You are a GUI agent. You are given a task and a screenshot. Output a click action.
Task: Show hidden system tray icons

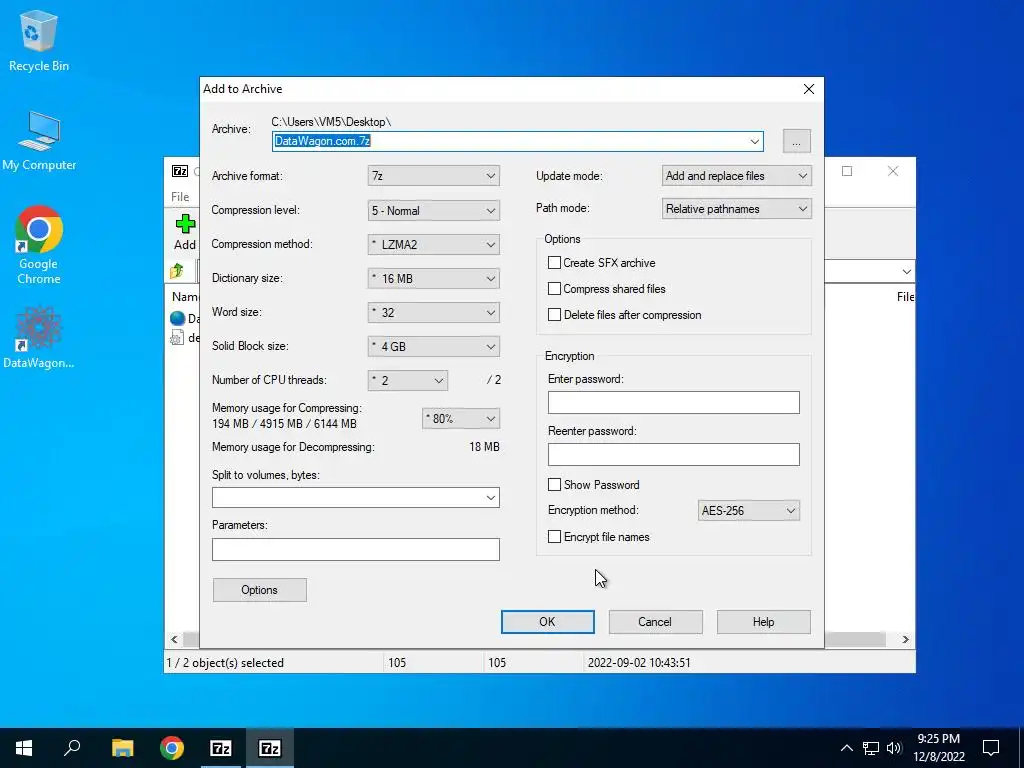846,748
